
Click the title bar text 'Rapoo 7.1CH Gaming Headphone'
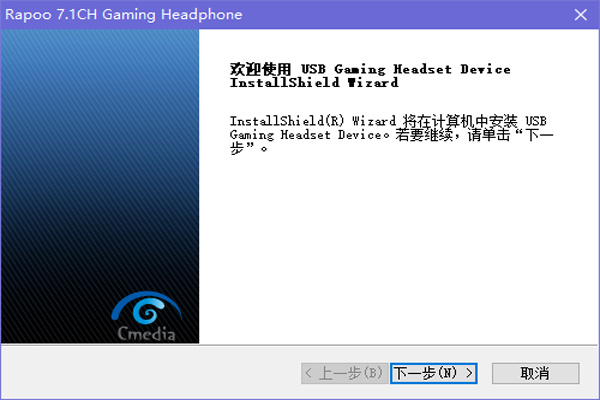tap(124, 15)
